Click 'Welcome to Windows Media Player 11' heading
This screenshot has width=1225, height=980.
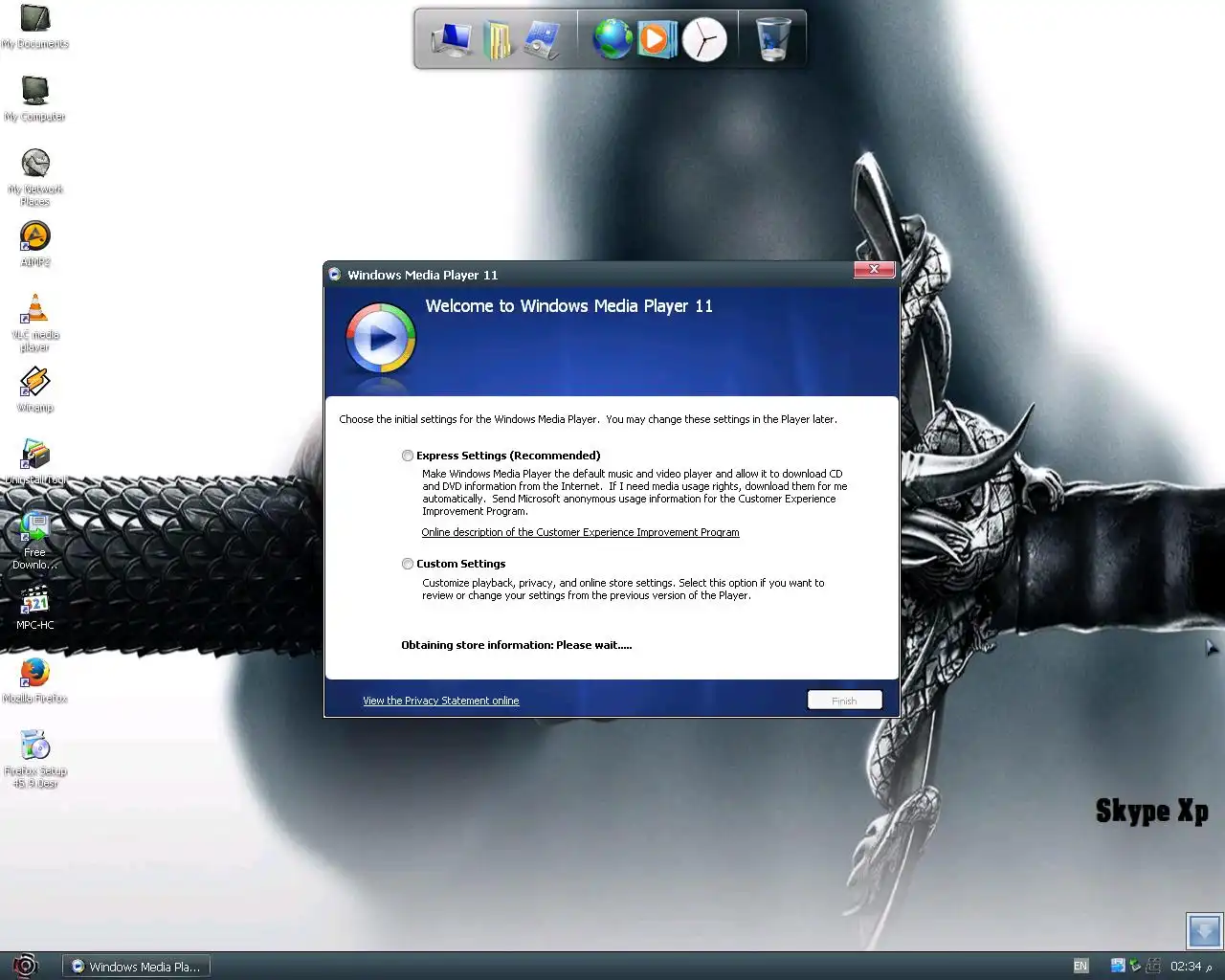click(x=569, y=306)
